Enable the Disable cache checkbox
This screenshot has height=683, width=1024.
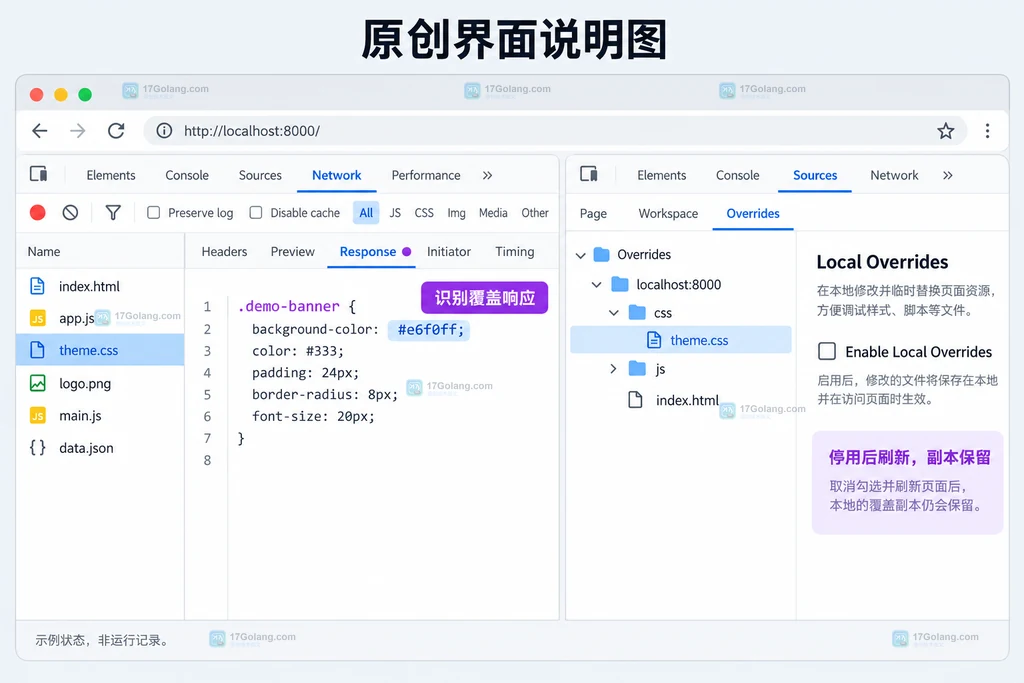pyautogui.click(x=256, y=212)
